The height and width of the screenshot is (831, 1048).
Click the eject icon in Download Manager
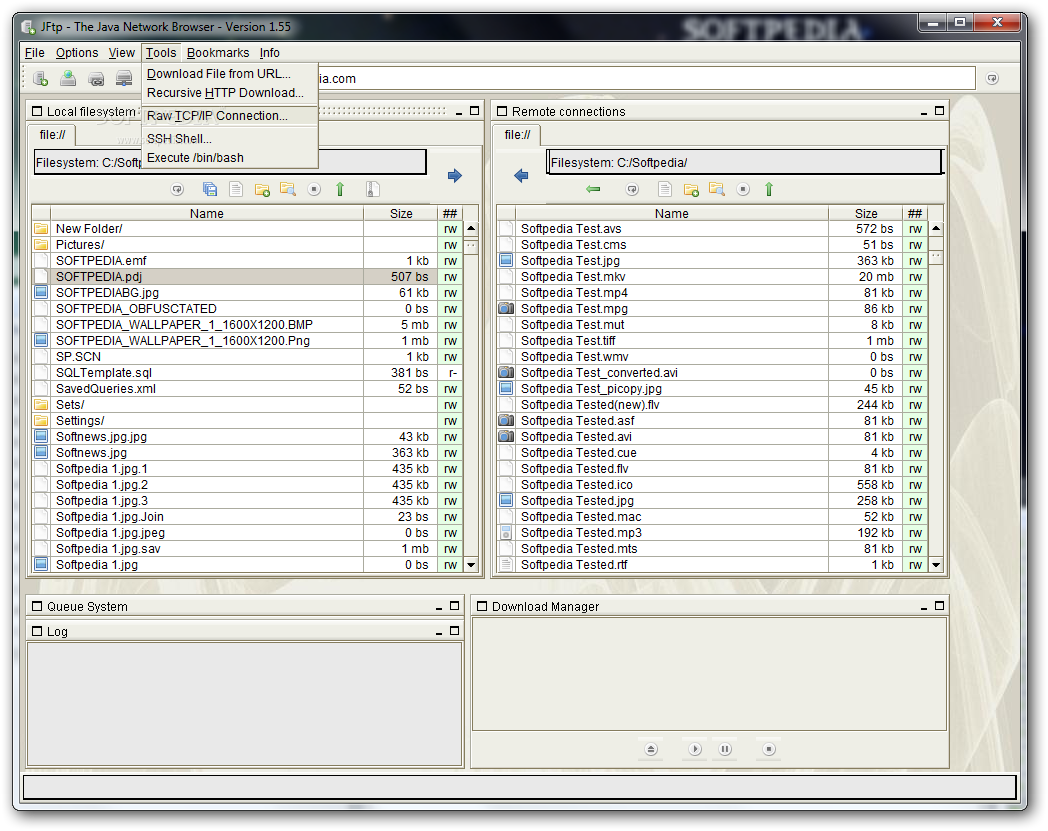652,749
